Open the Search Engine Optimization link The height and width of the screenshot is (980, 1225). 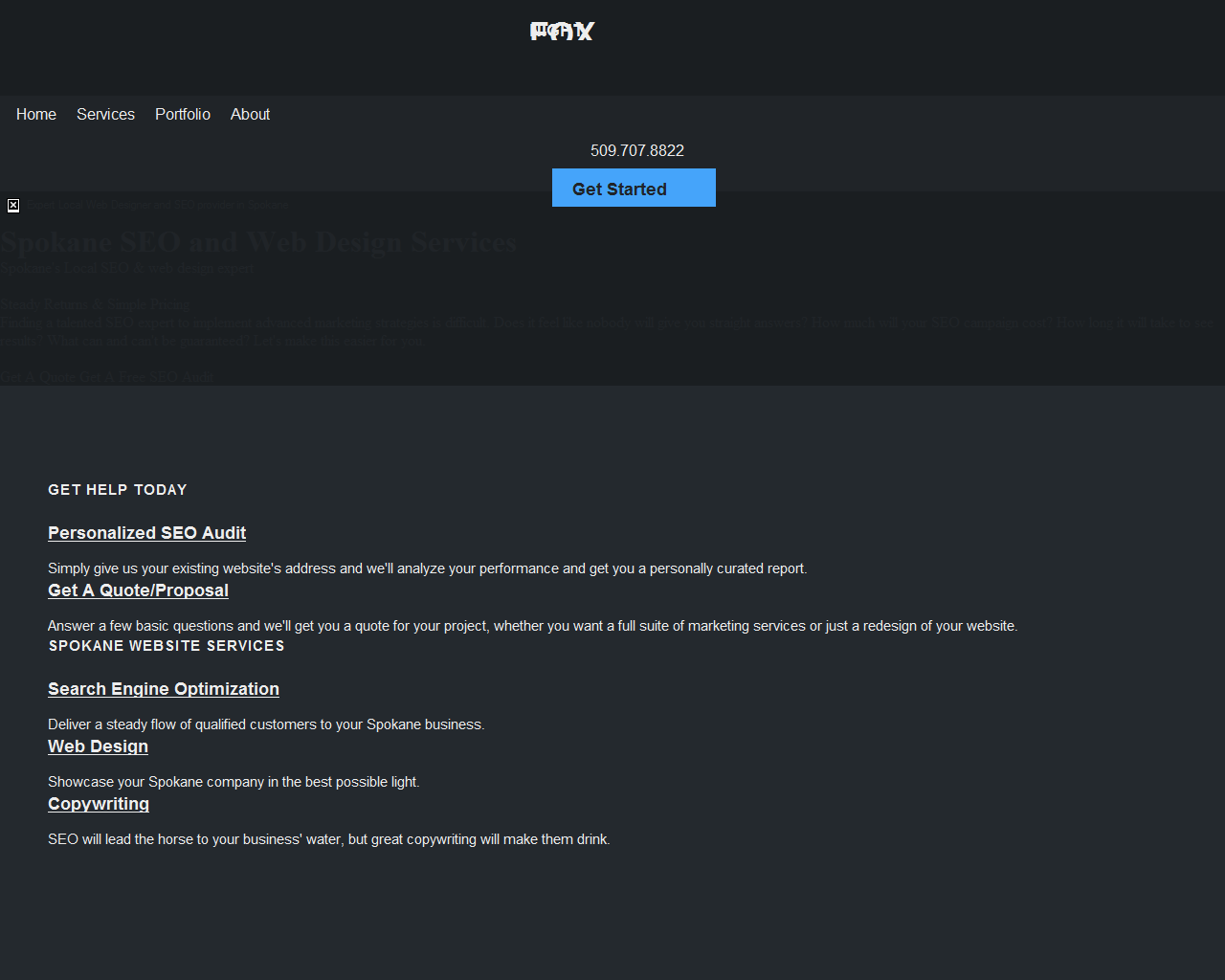point(164,689)
